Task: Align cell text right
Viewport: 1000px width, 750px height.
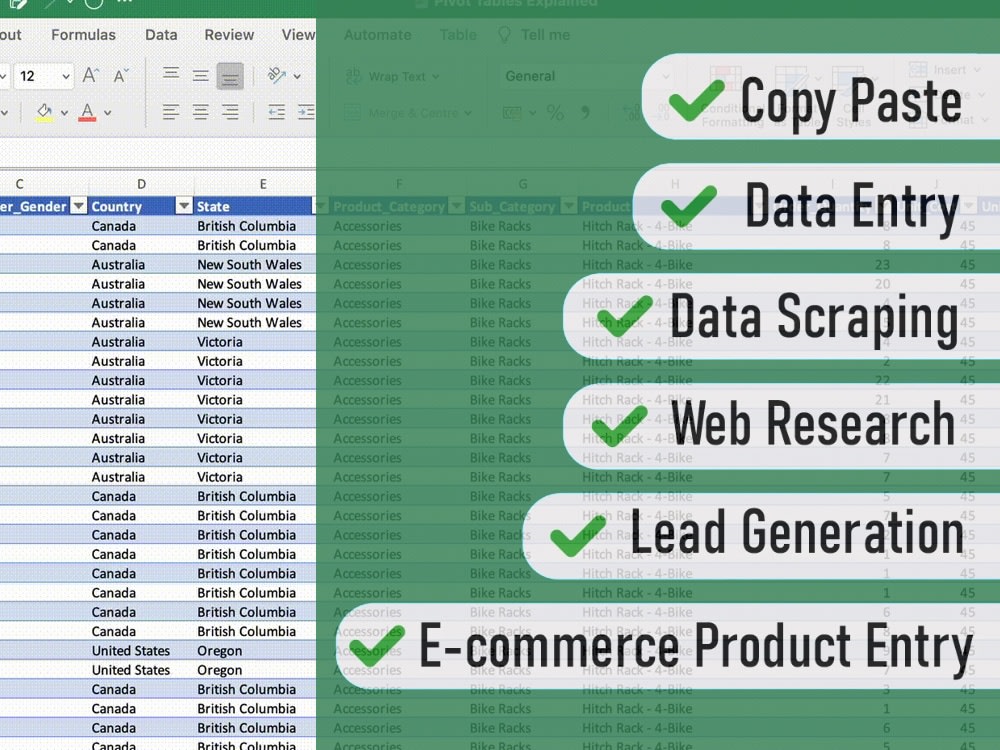Action: (230, 113)
